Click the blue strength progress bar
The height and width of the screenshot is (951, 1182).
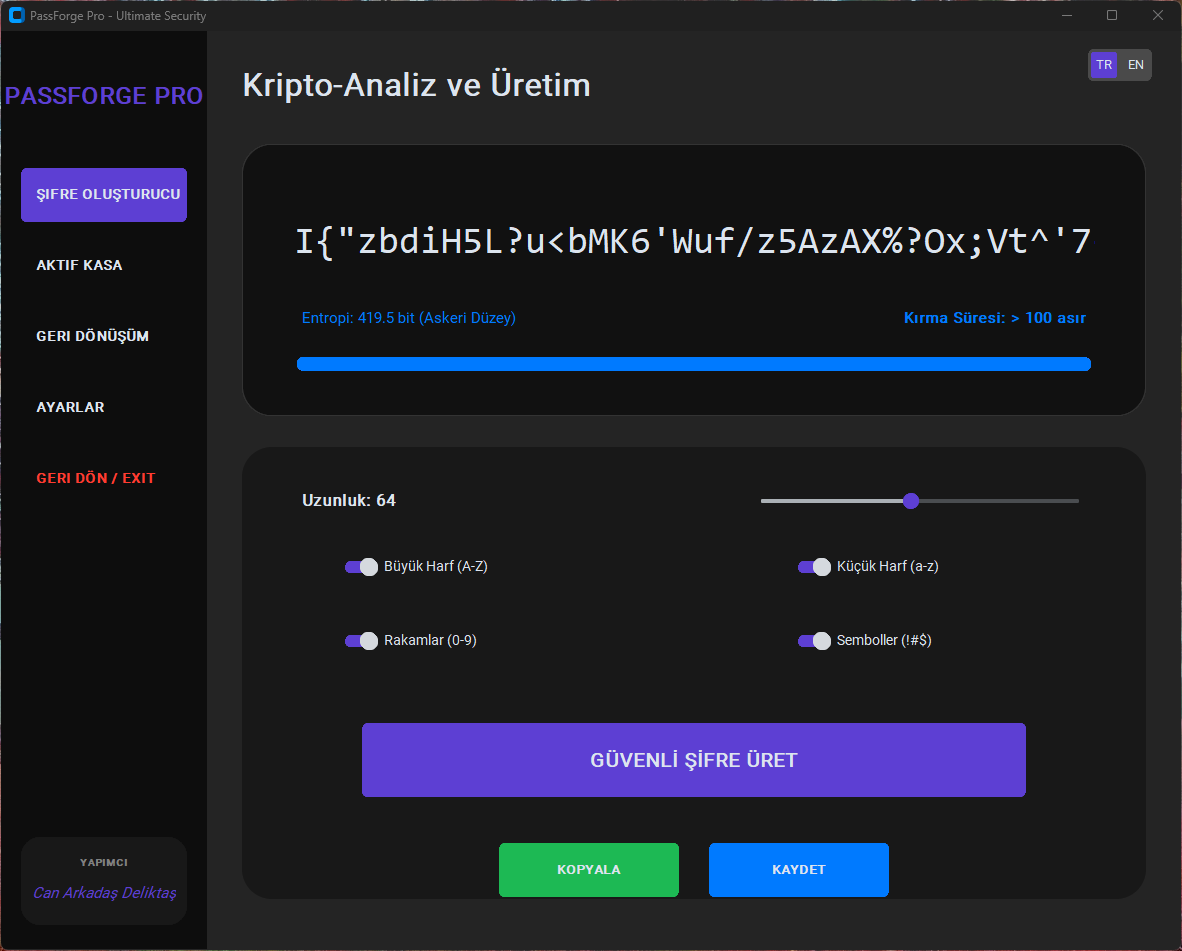click(693, 364)
